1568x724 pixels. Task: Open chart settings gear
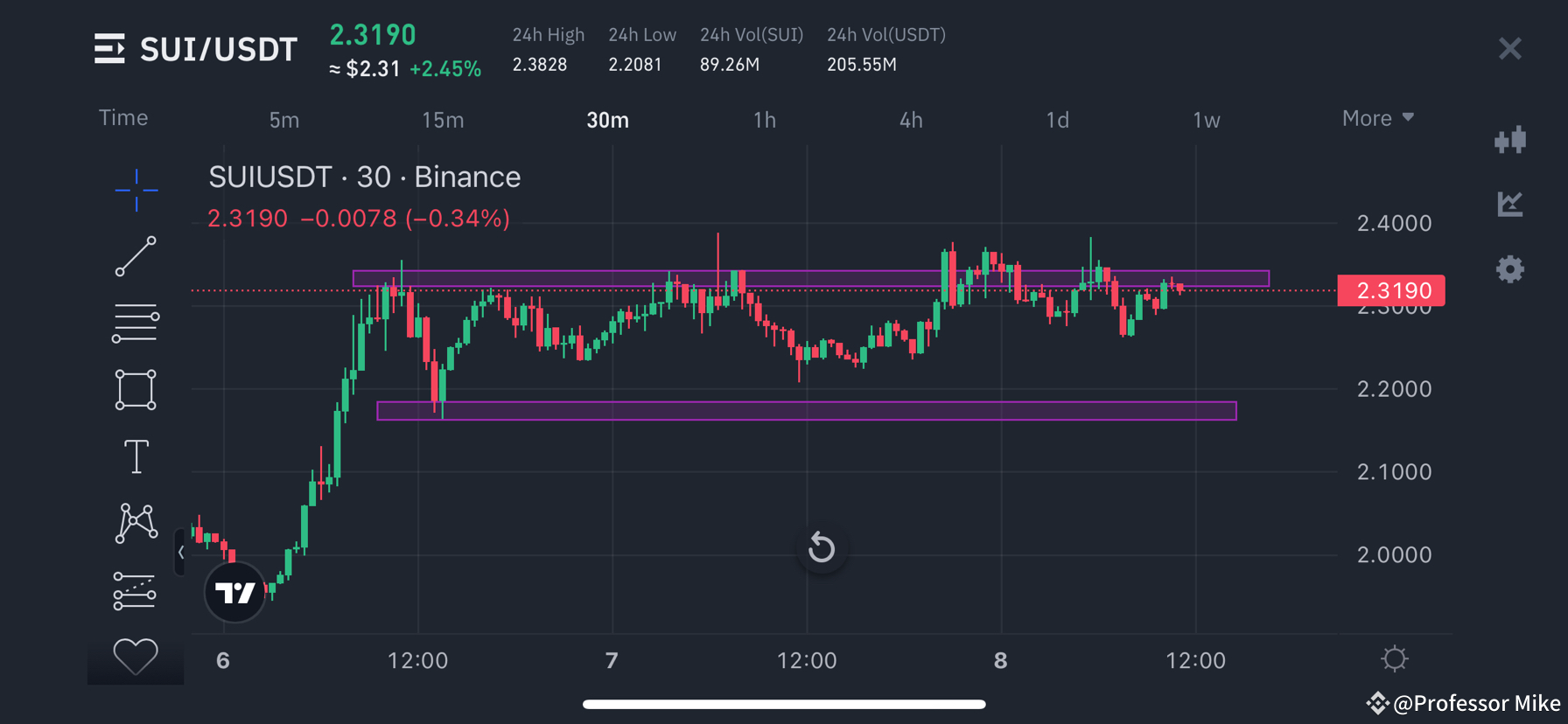pos(1510,269)
